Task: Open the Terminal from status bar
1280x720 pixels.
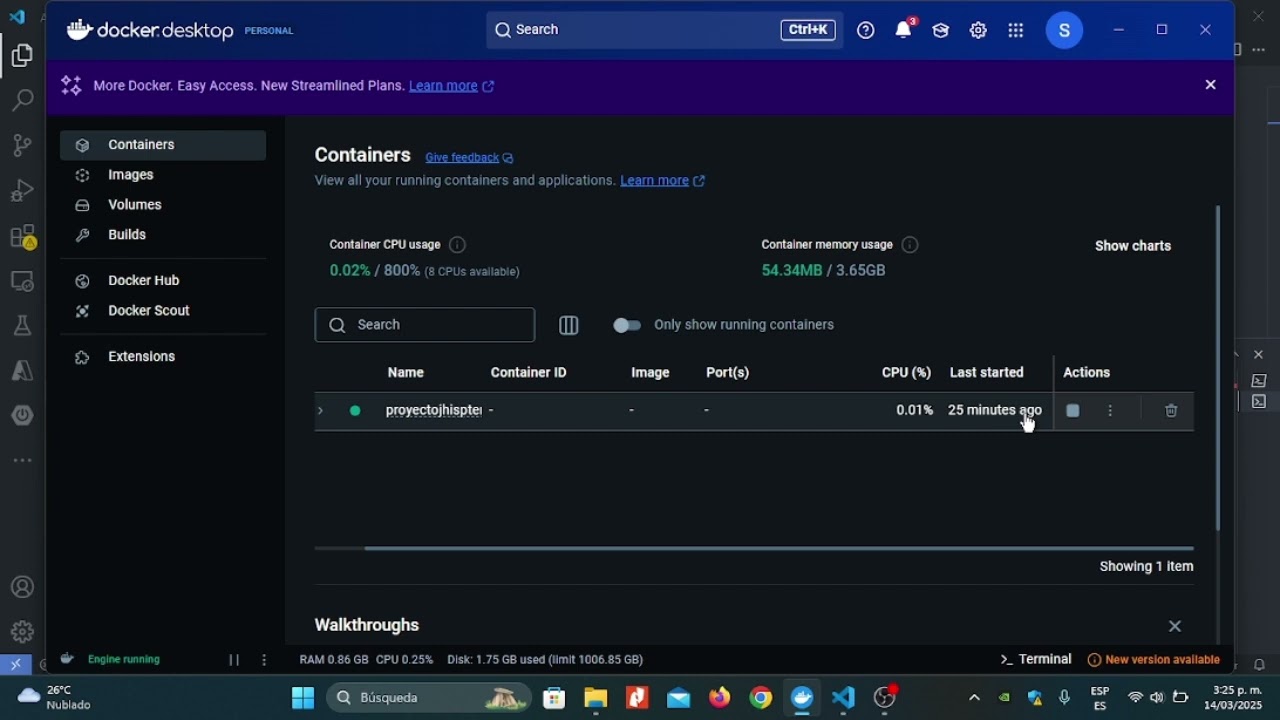Action: tap(1036, 660)
